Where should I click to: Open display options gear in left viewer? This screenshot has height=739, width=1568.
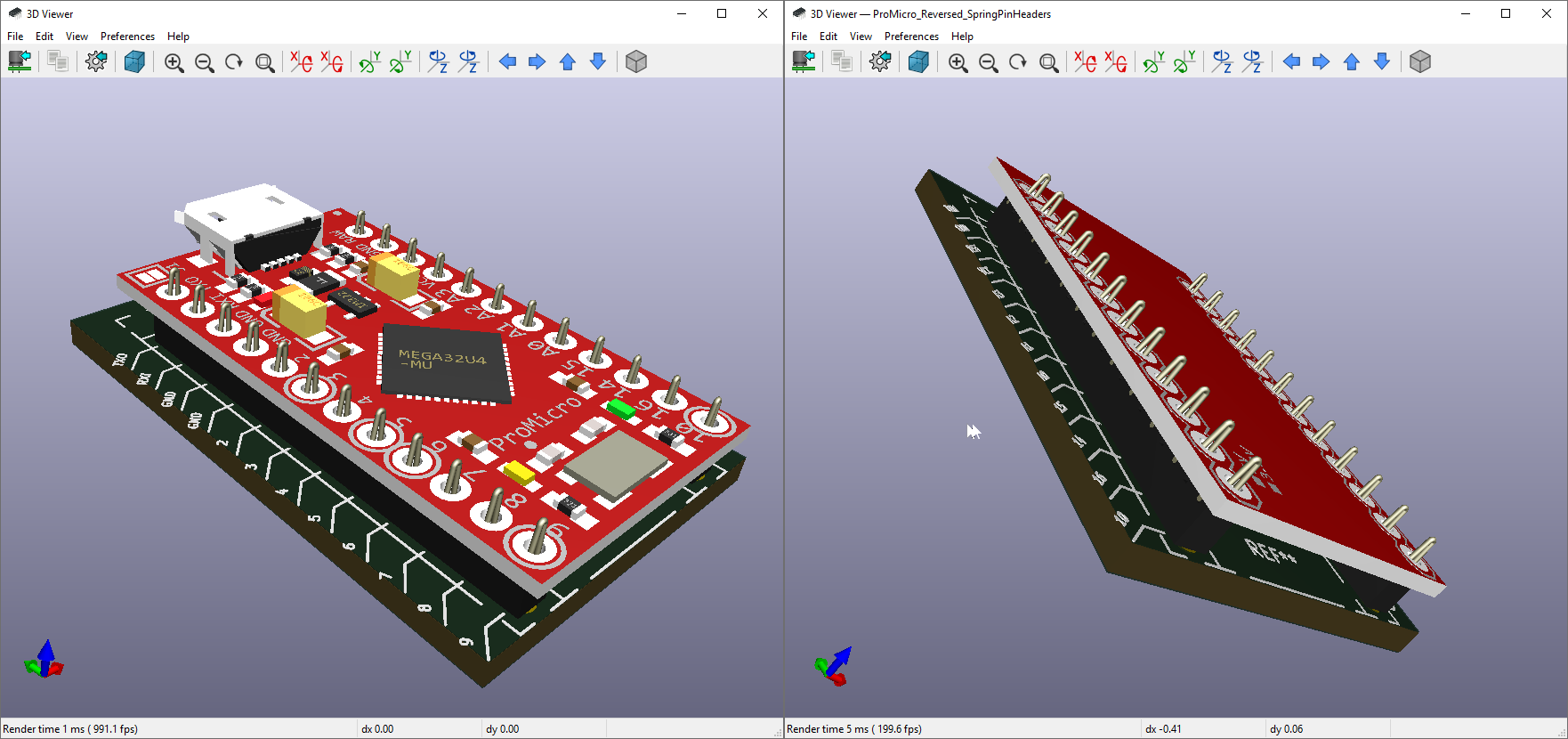click(x=96, y=61)
